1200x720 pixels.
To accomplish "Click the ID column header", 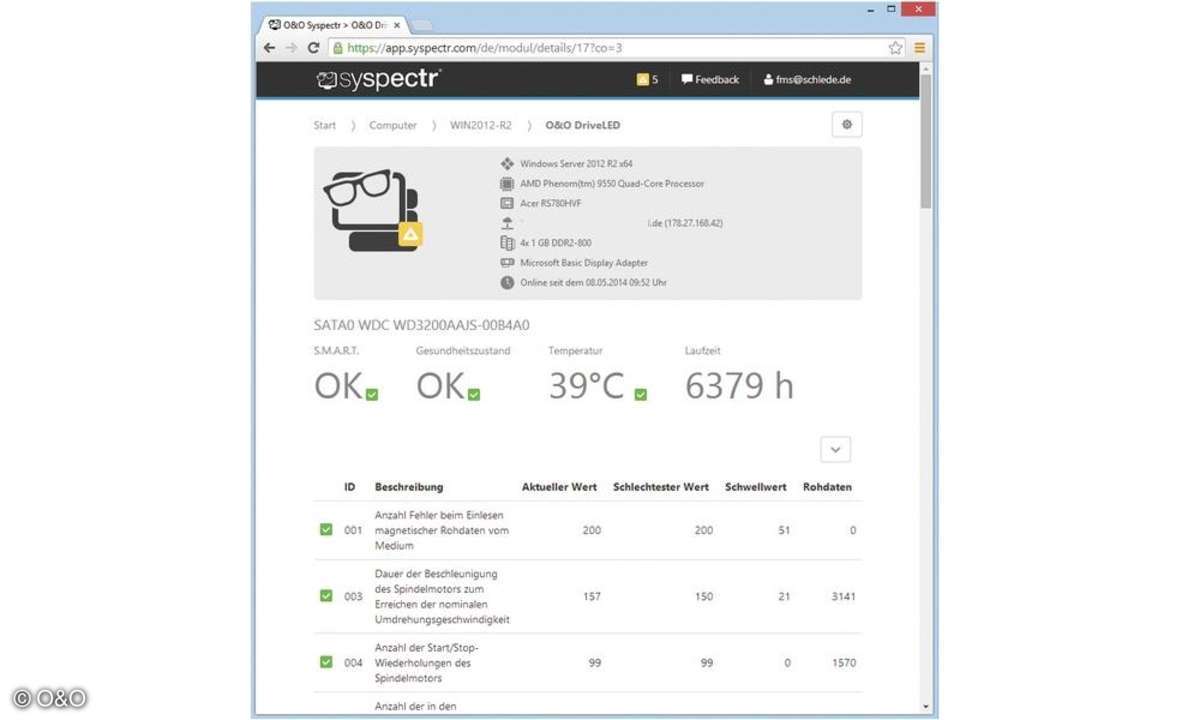I will pyautogui.click(x=350, y=487).
